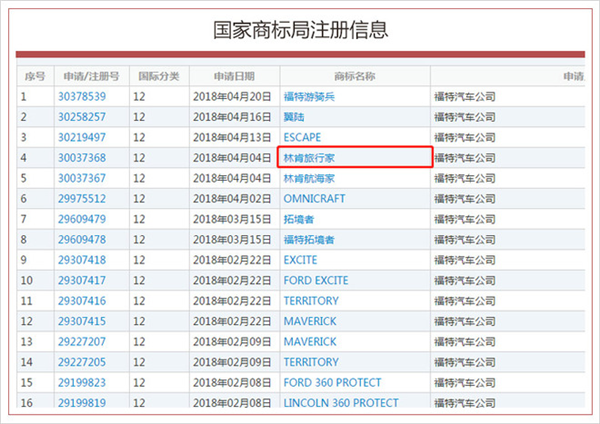Click date 2018年04月20日 in row 1

(x=232, y=96)
